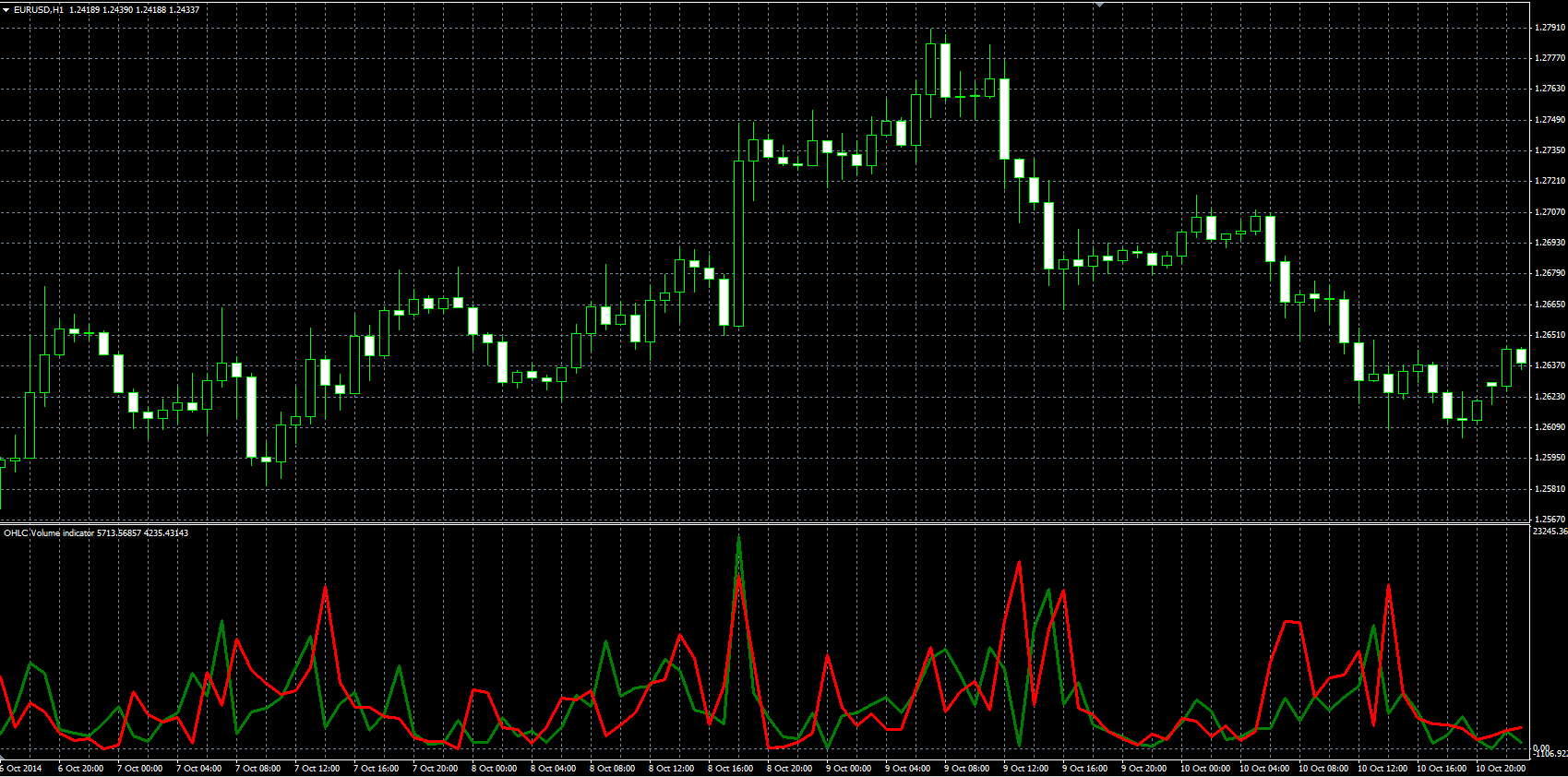
Task: Click the 9 Oct 08:00 time label
Action: pyautogui.click(x=967, y=769)
